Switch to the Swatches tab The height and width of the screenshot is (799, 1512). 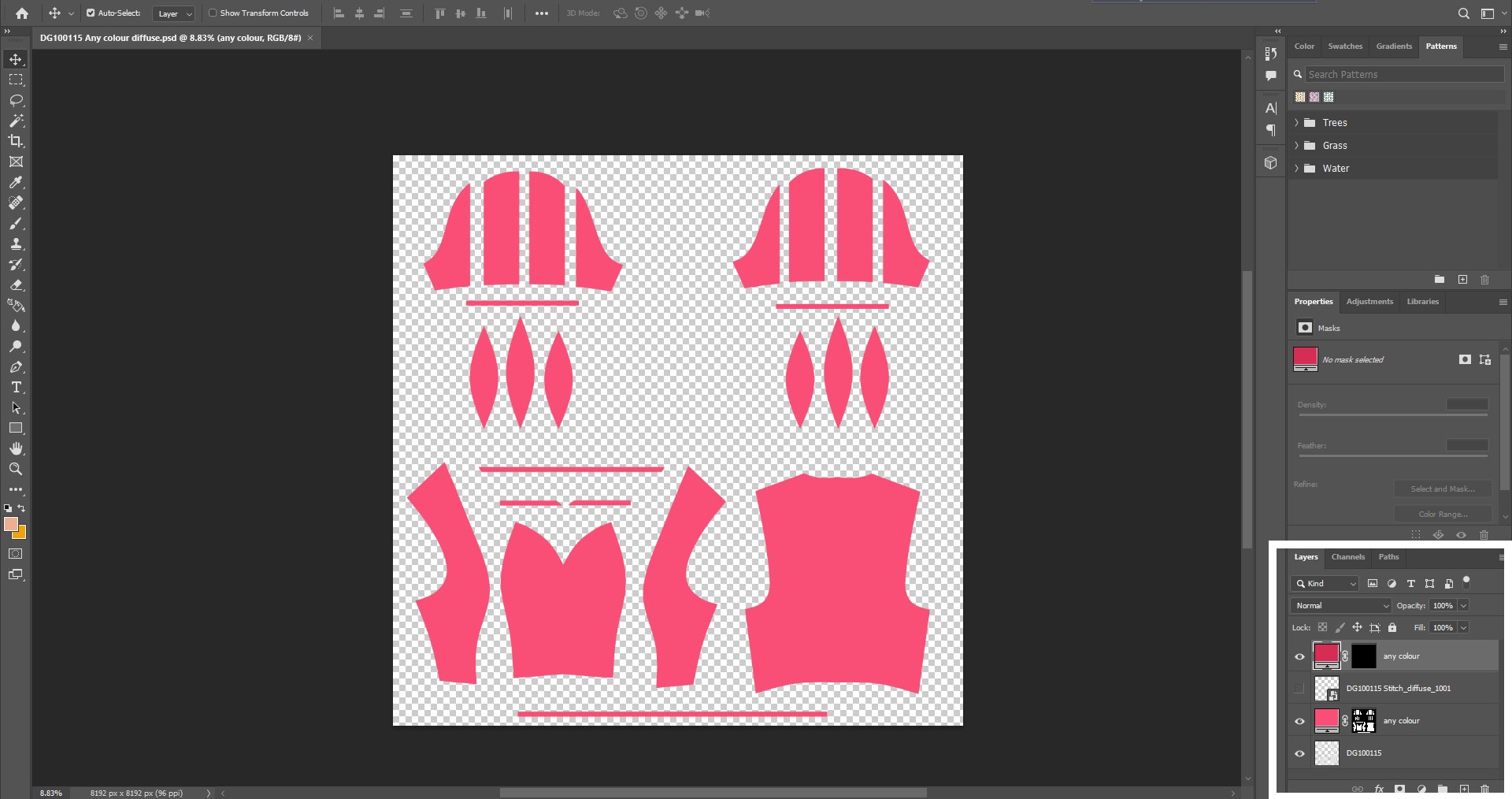click(x=1345, y=46)
